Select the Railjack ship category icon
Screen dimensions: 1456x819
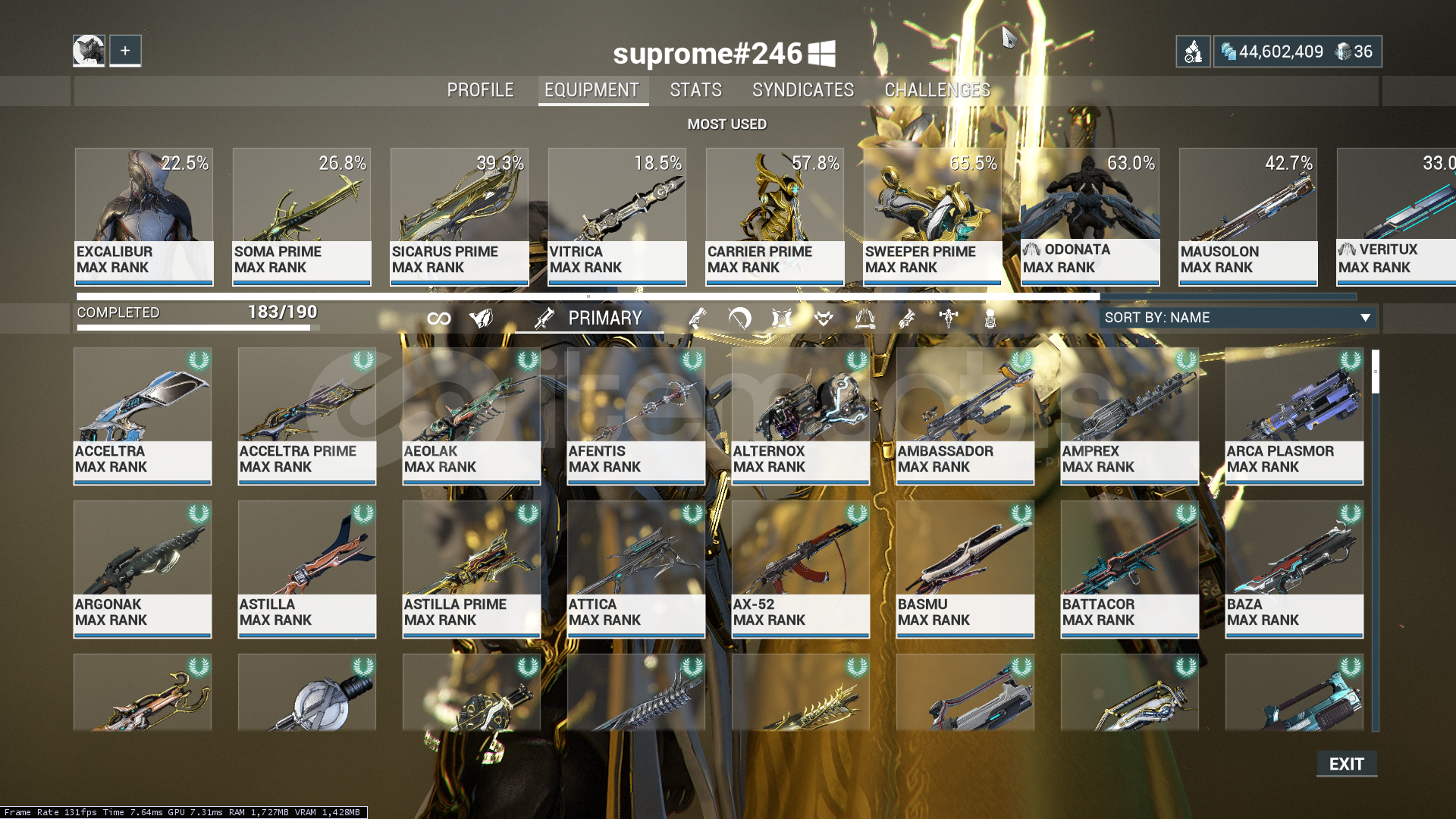pyautogui.click(x=949, y=318)
